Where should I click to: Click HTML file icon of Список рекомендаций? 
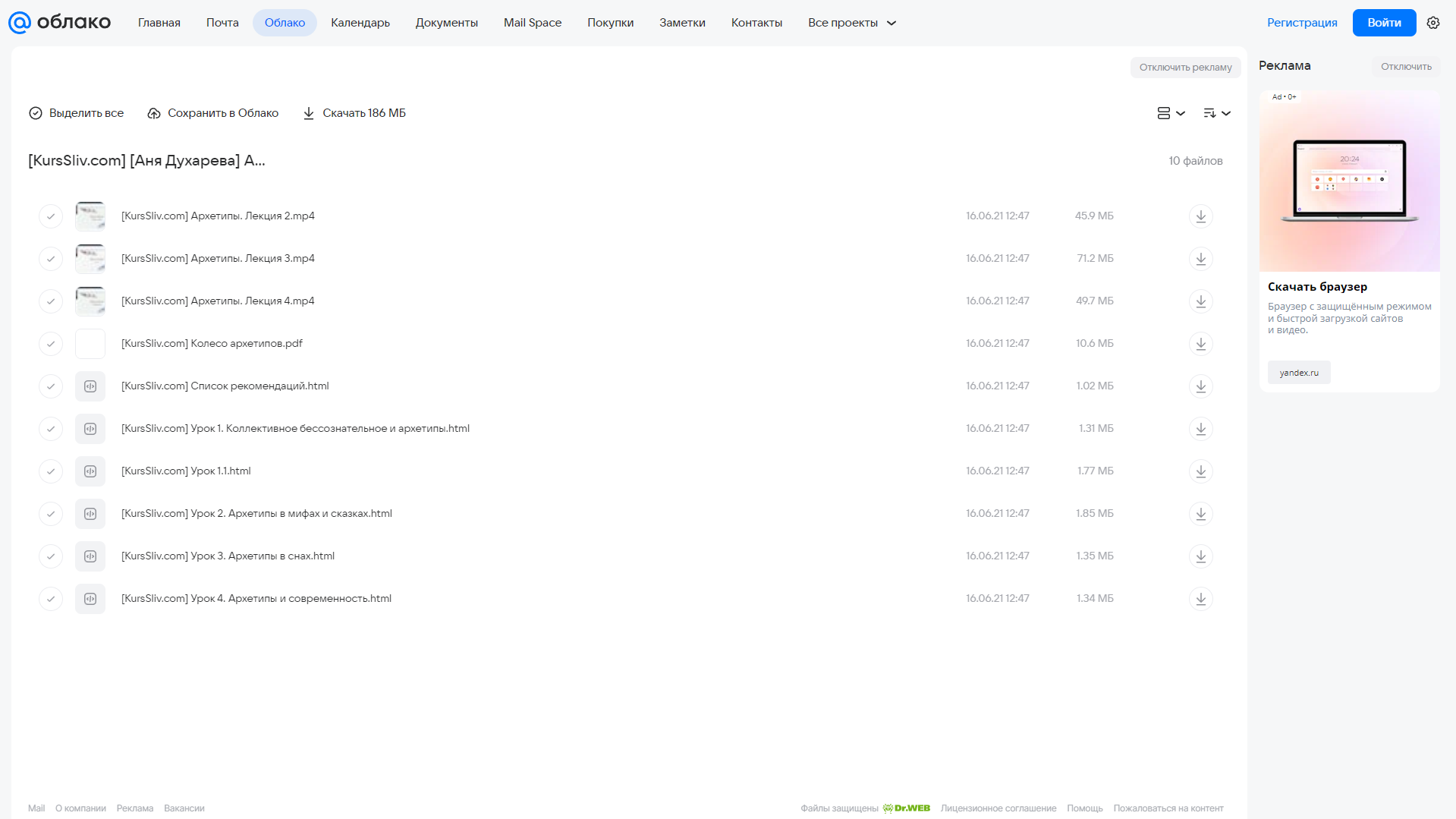coord(90,386)
